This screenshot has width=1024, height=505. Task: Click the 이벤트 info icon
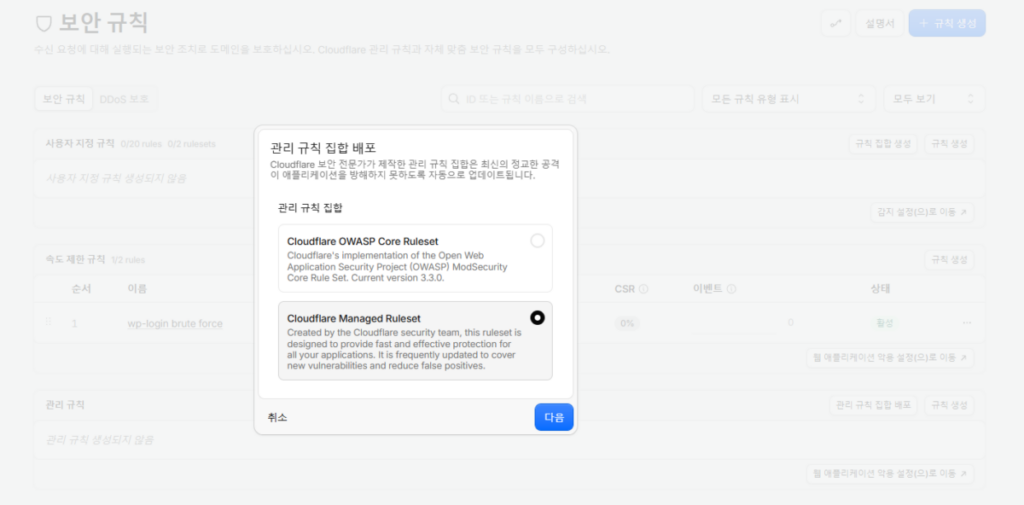[731, 289]
